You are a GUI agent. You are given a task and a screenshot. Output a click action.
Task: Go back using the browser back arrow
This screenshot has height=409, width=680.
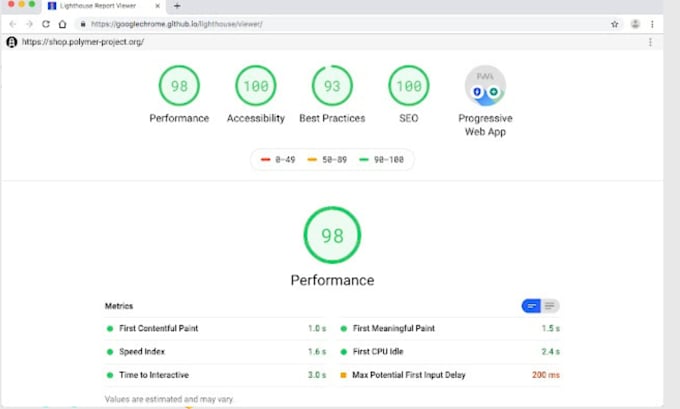[13, 24]
